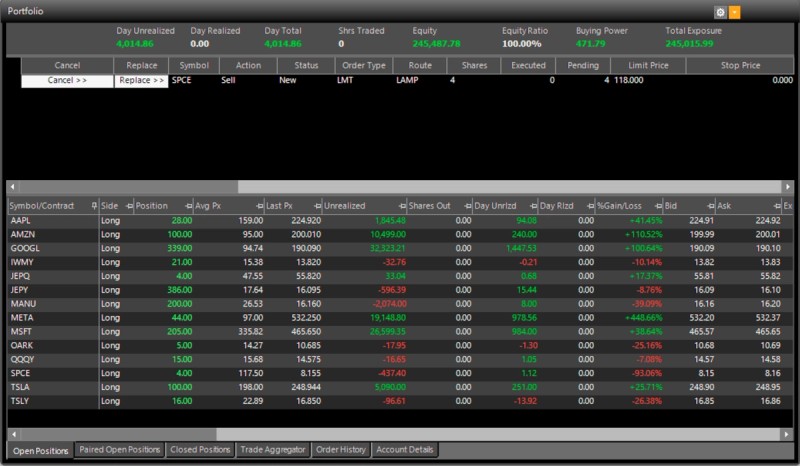The width and height of the screenshot is (800, 466).
Task: Toggle pin icon beside Avg Px header
Action: click(259, 206)
